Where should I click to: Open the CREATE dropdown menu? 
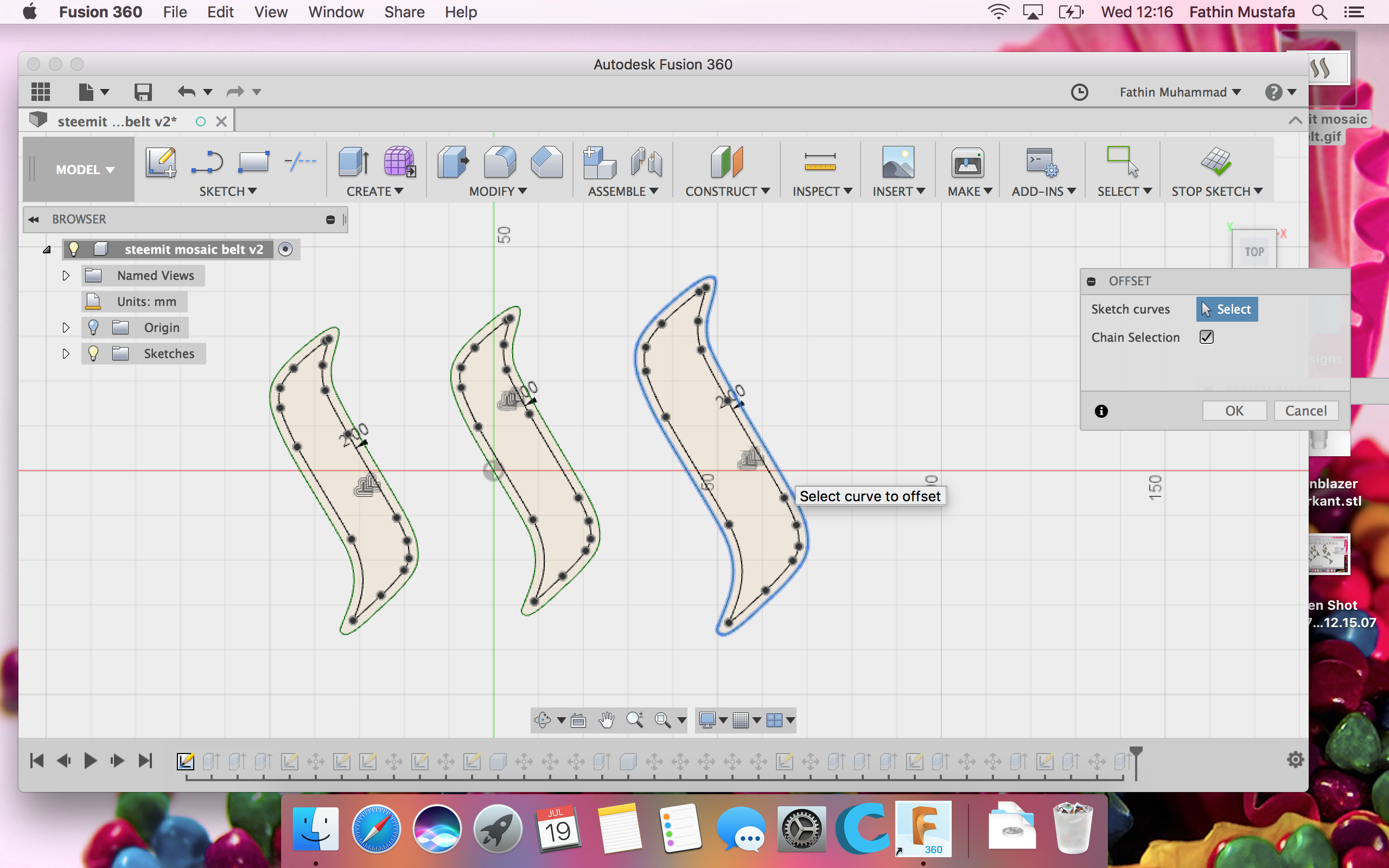click(x=375, y=191)
